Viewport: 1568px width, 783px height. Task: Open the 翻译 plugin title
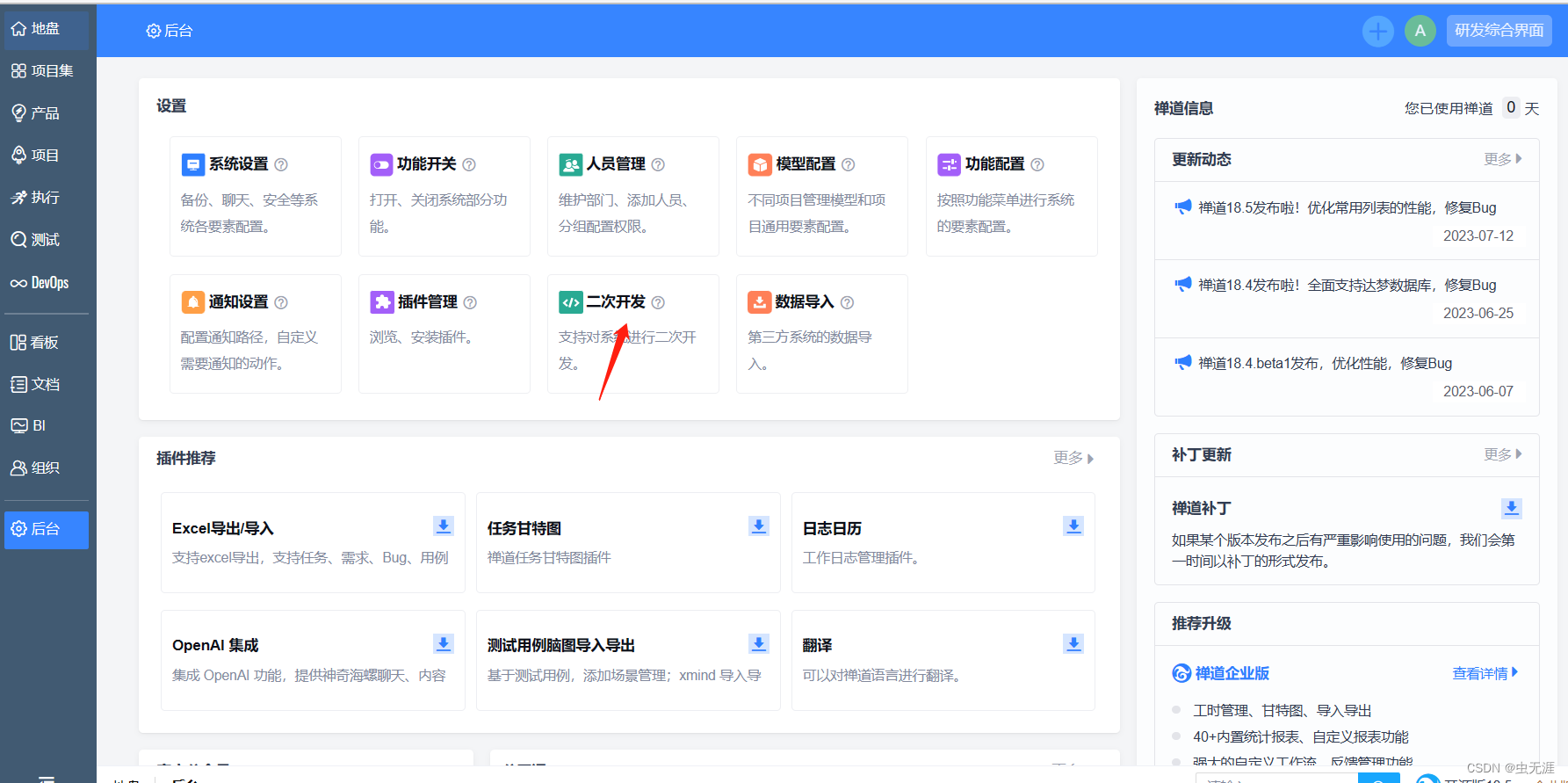pos(817,646)
